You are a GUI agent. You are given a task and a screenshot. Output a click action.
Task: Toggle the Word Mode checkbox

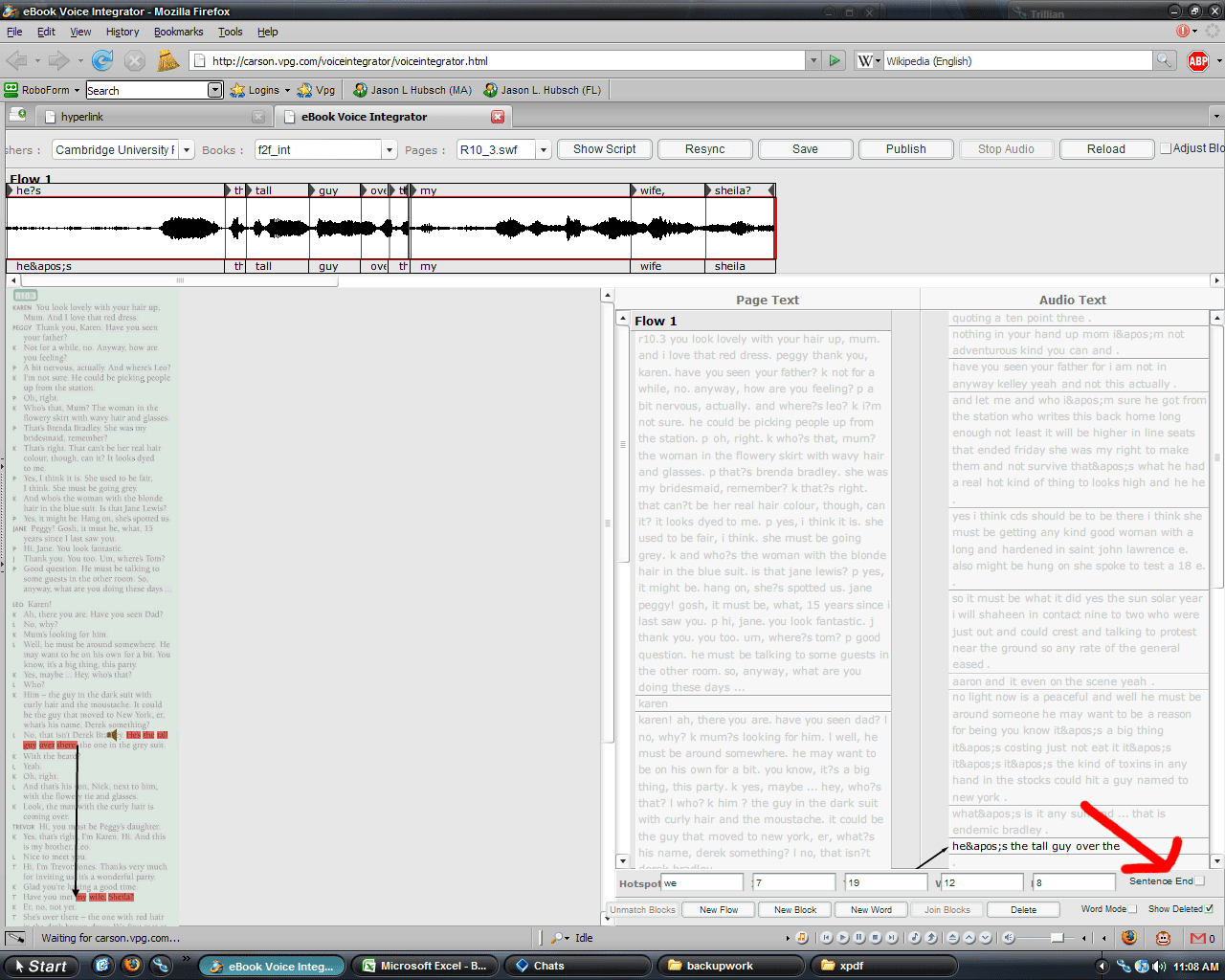(x=1133, y=909)
